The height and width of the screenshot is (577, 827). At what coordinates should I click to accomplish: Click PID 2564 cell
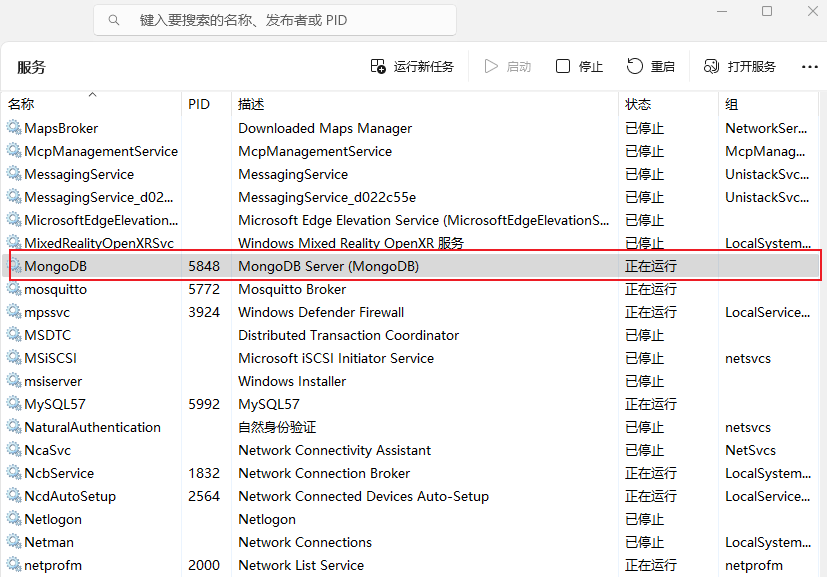204,496
